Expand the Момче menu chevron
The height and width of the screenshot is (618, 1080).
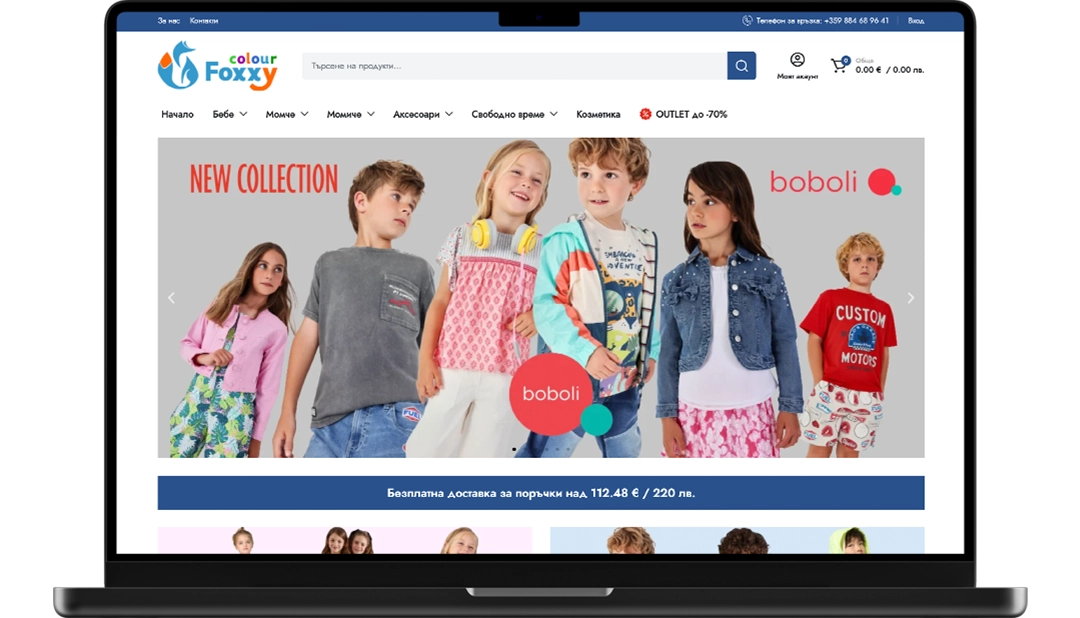pos(304,114)
